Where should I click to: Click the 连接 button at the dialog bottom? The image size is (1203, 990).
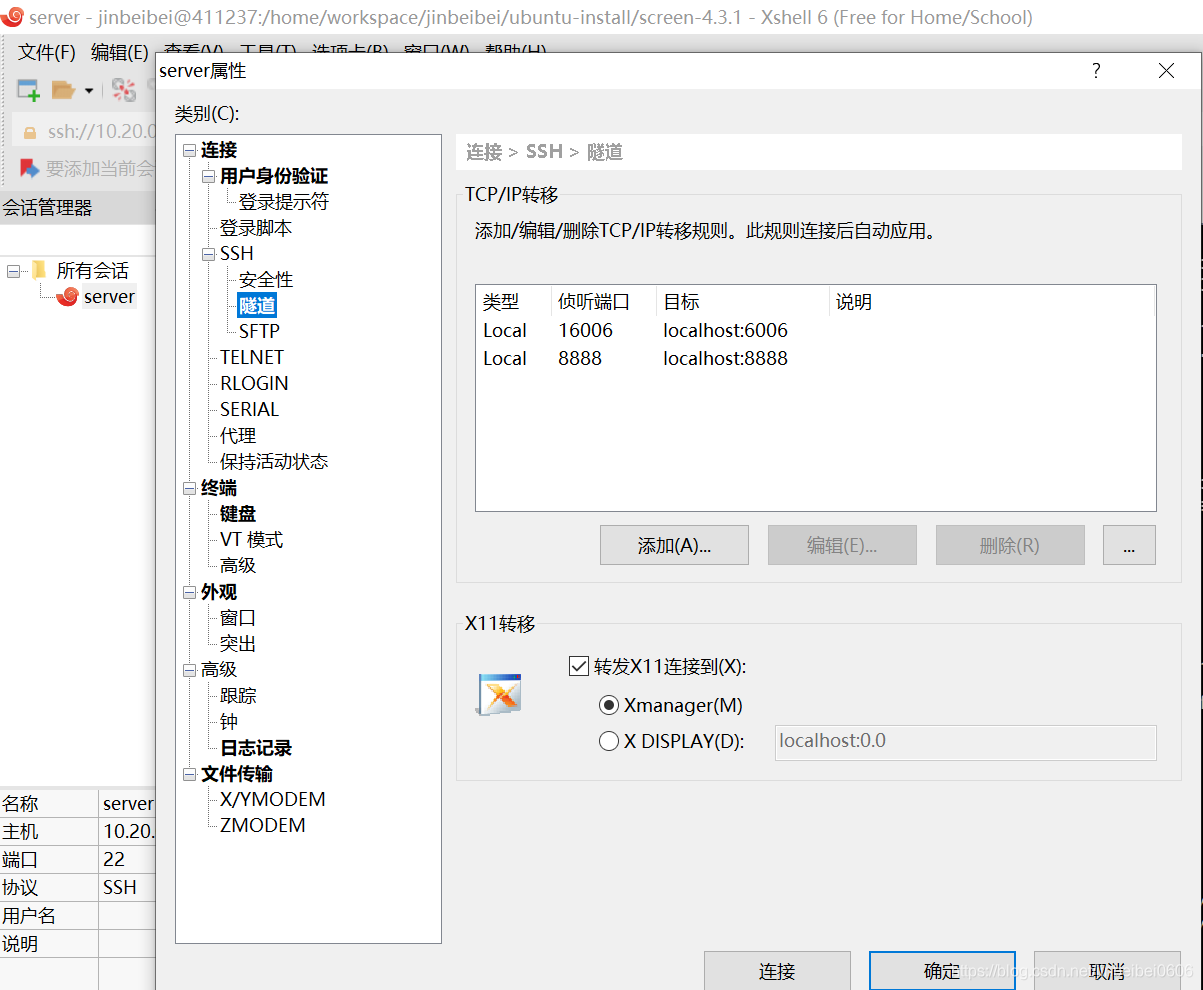click(777, 971)
